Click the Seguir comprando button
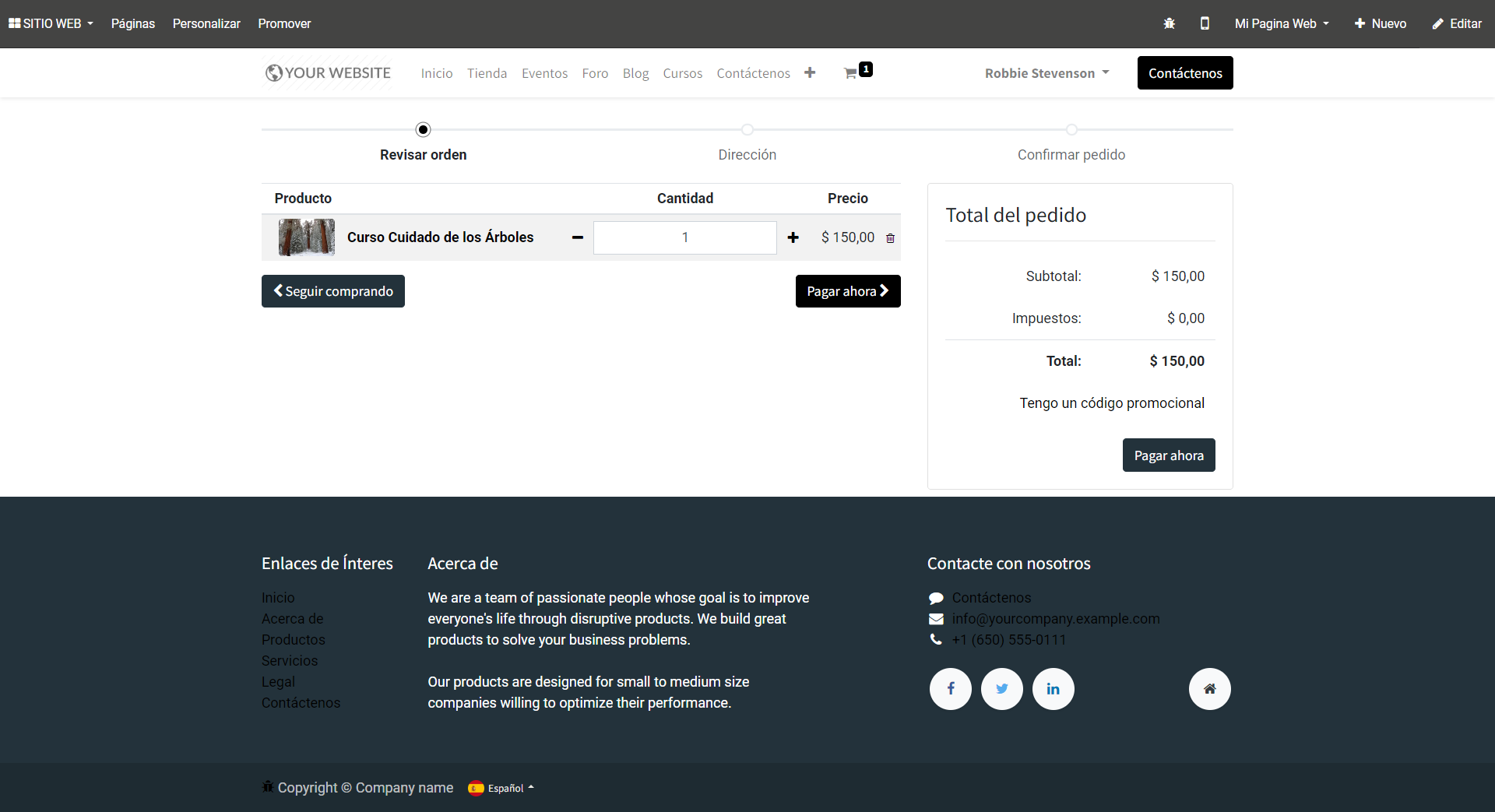The image size is (1495, 812). pos(332,291)
